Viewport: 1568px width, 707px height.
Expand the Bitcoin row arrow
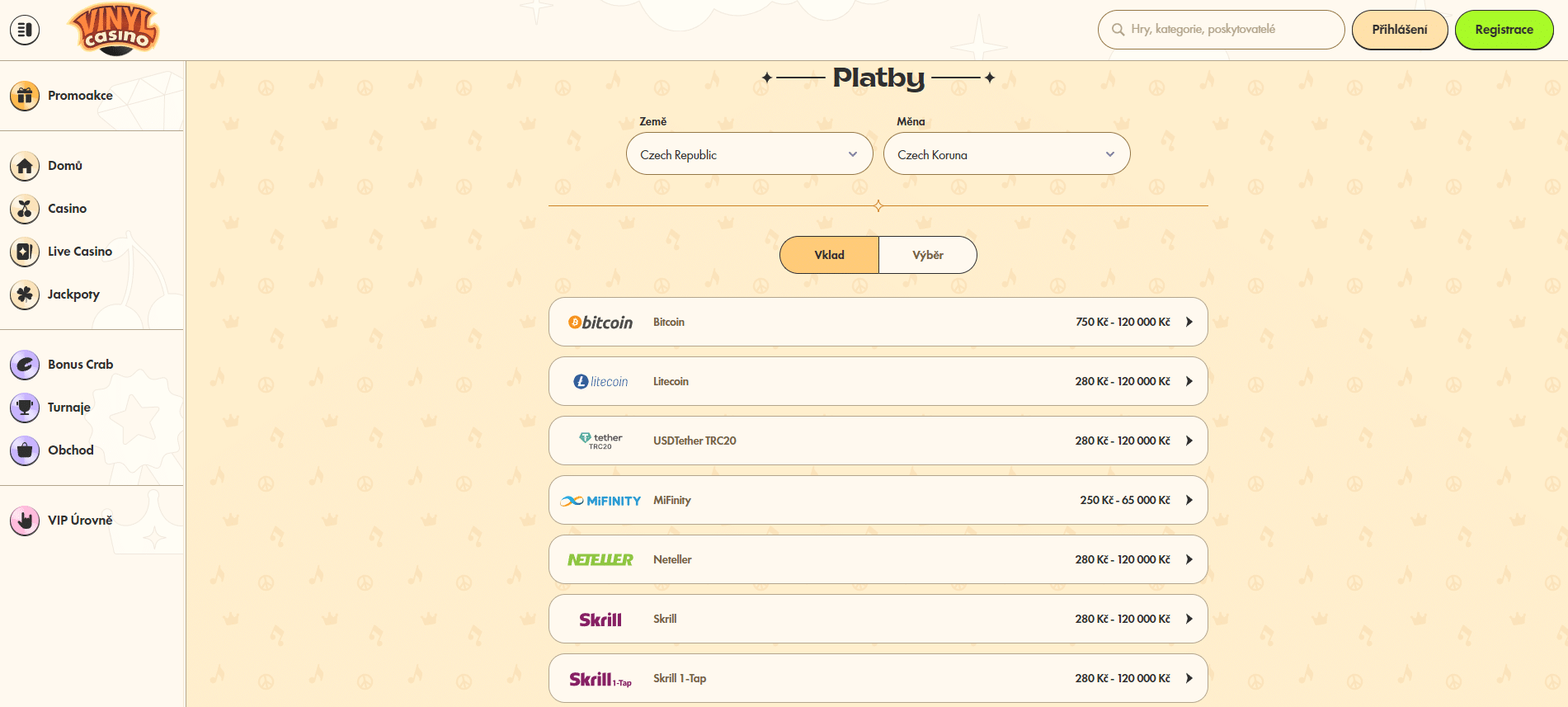(x=1189, y=322)
